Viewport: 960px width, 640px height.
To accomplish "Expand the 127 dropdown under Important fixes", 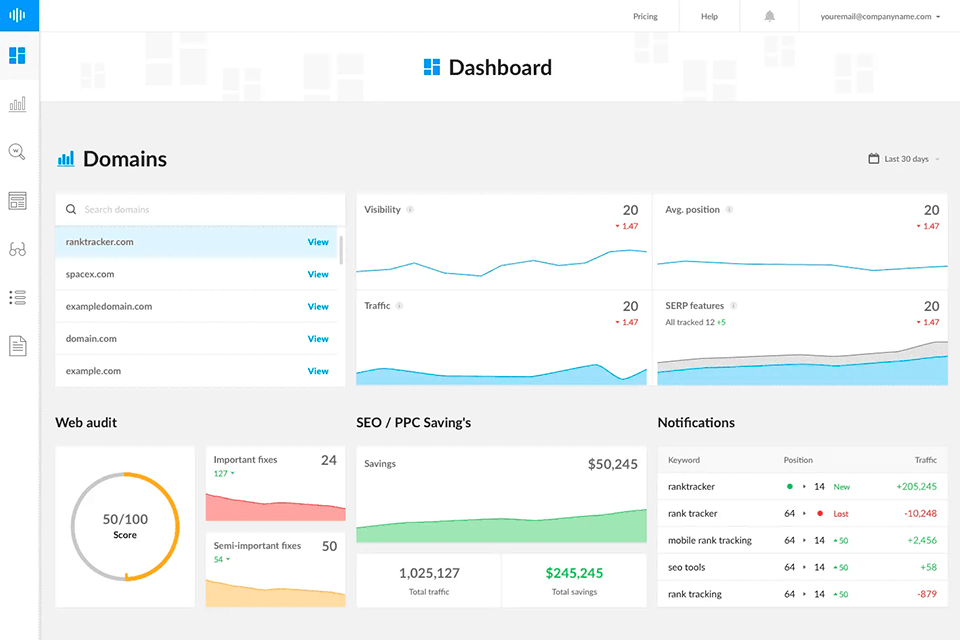I will [224, 473].
